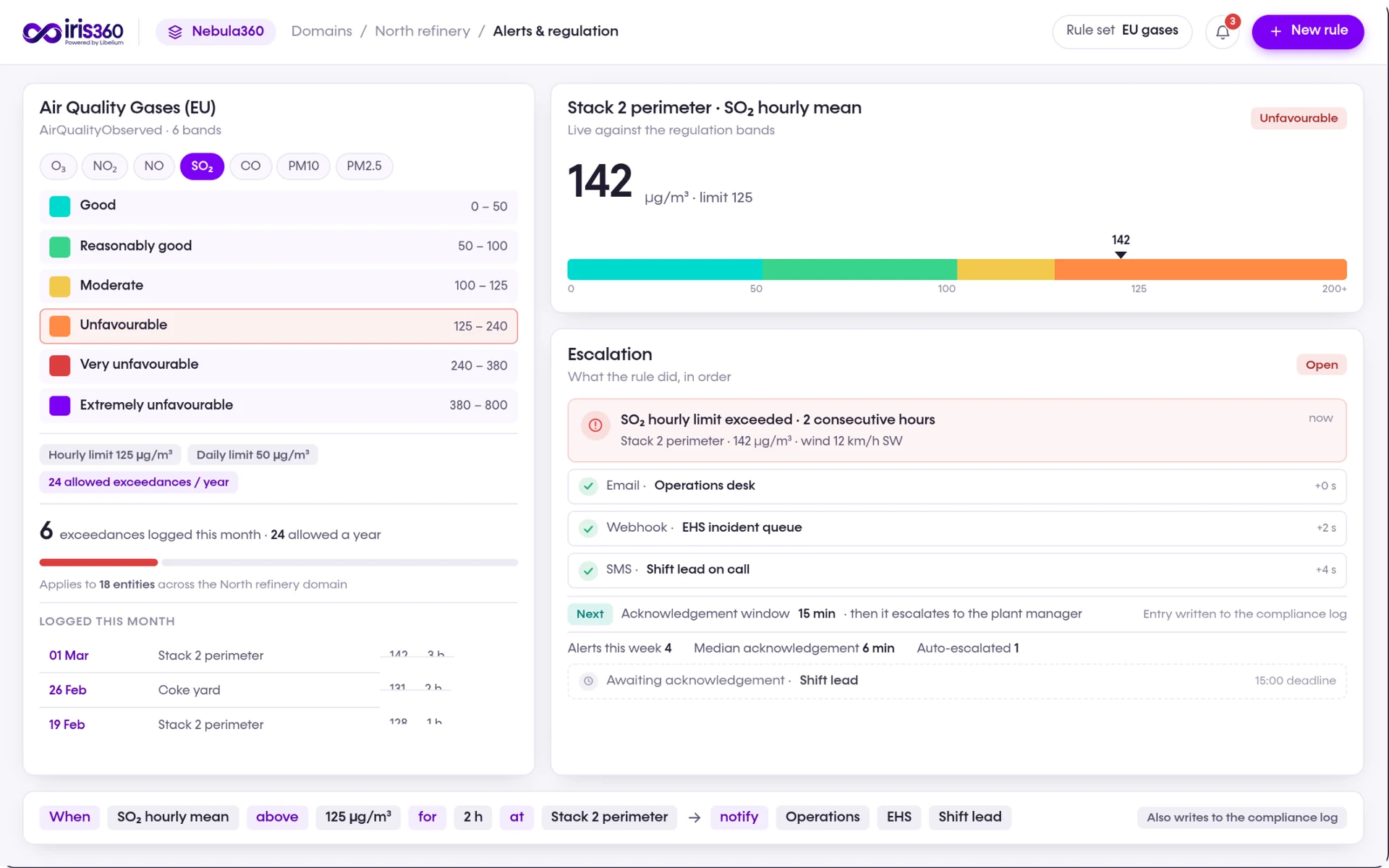This screenshot has height=868, width=1389.
Task: Select the NO₂ gas chip
Action: (105, 166)
